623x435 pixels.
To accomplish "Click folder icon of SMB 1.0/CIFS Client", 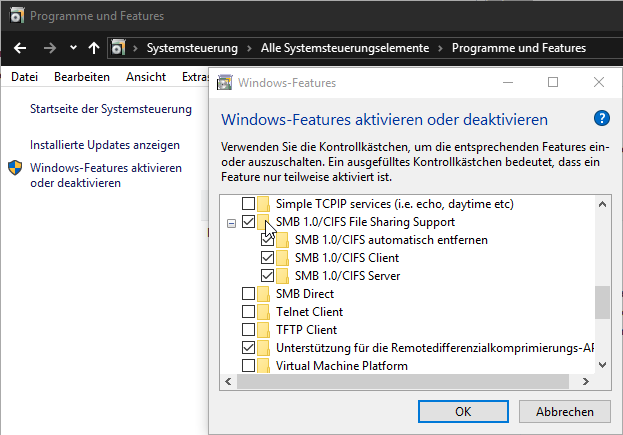I will pos(282,258).
